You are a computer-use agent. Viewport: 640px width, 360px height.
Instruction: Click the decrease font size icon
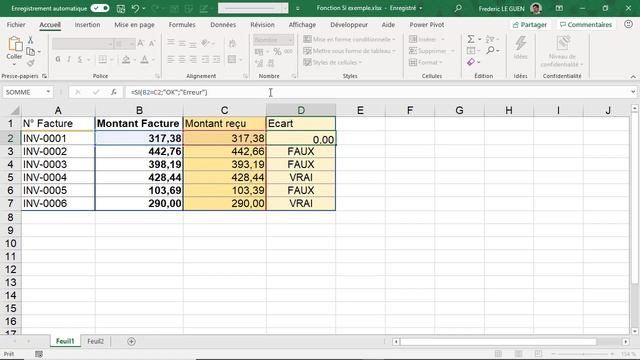152,43
